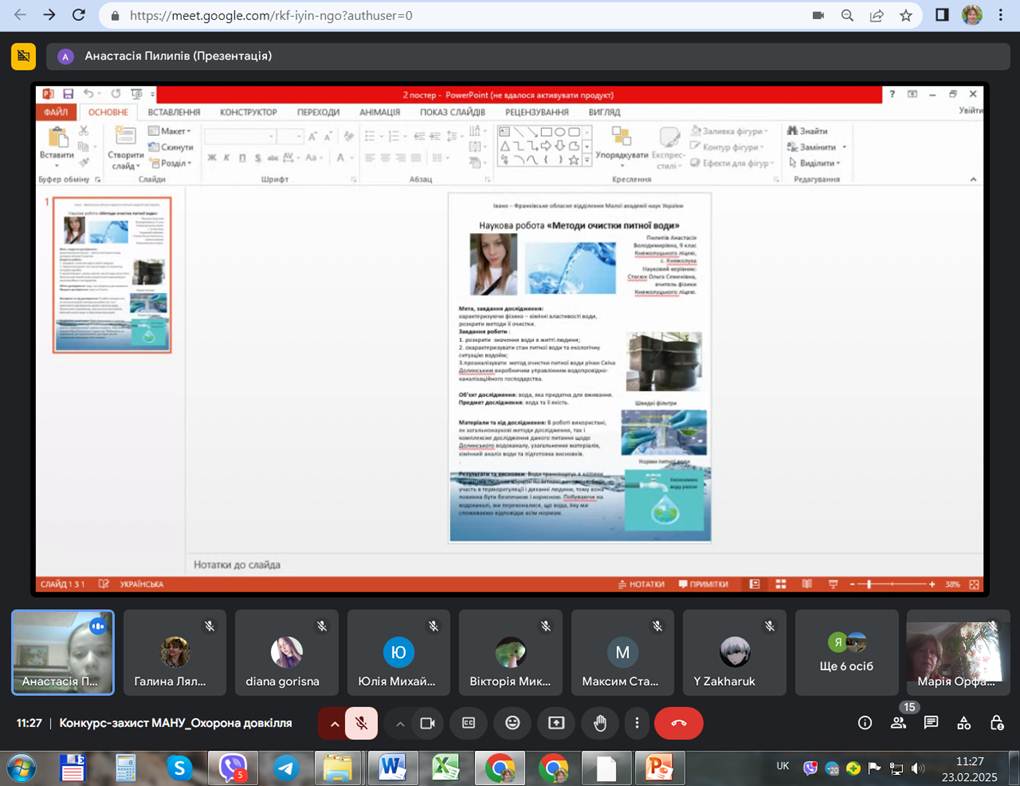Select Анастасія Пилипів's video tile
Image resolution: width=1020 pixels, height=786 pixels.
pyautogui.click(x=62, y=652)
